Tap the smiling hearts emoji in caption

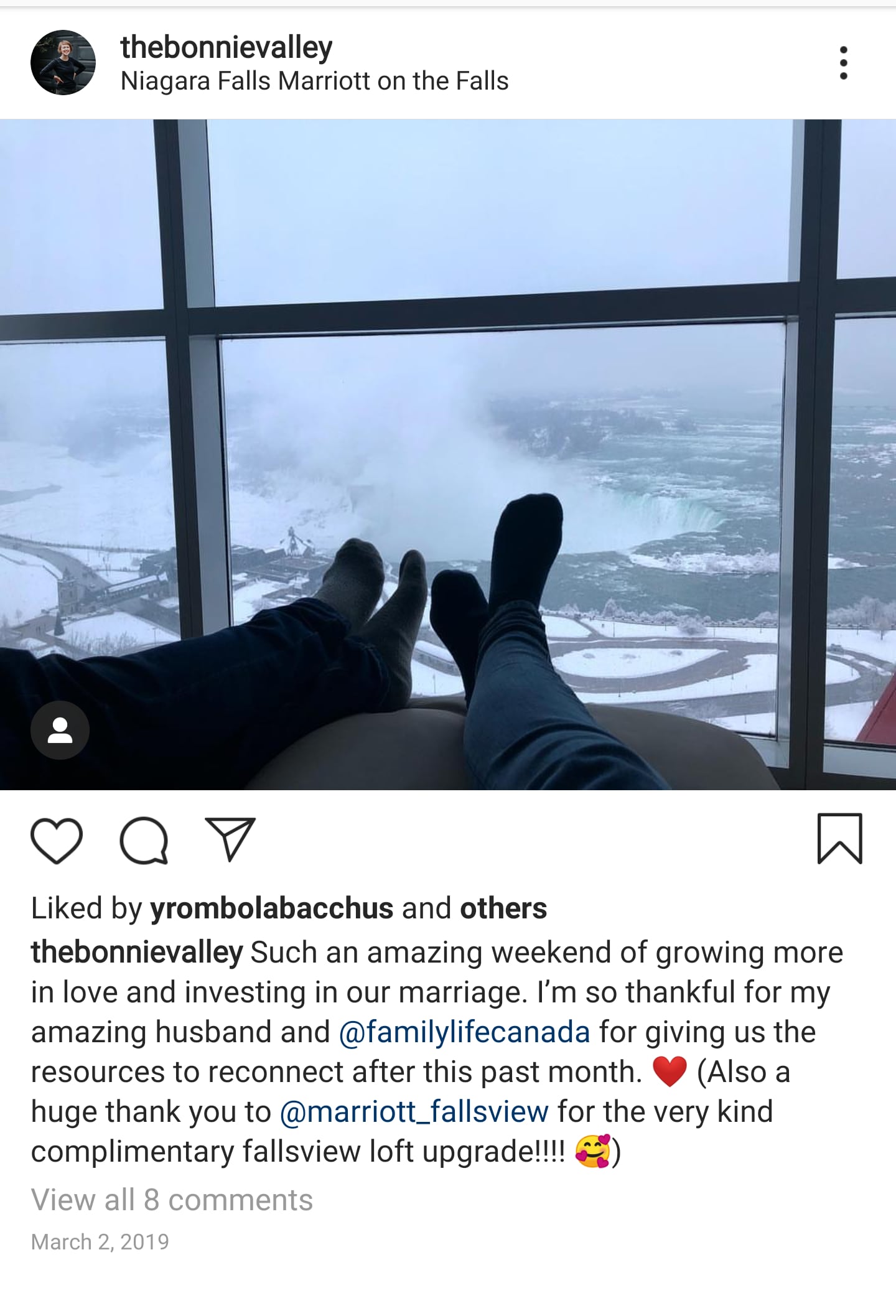point(592,1151)
